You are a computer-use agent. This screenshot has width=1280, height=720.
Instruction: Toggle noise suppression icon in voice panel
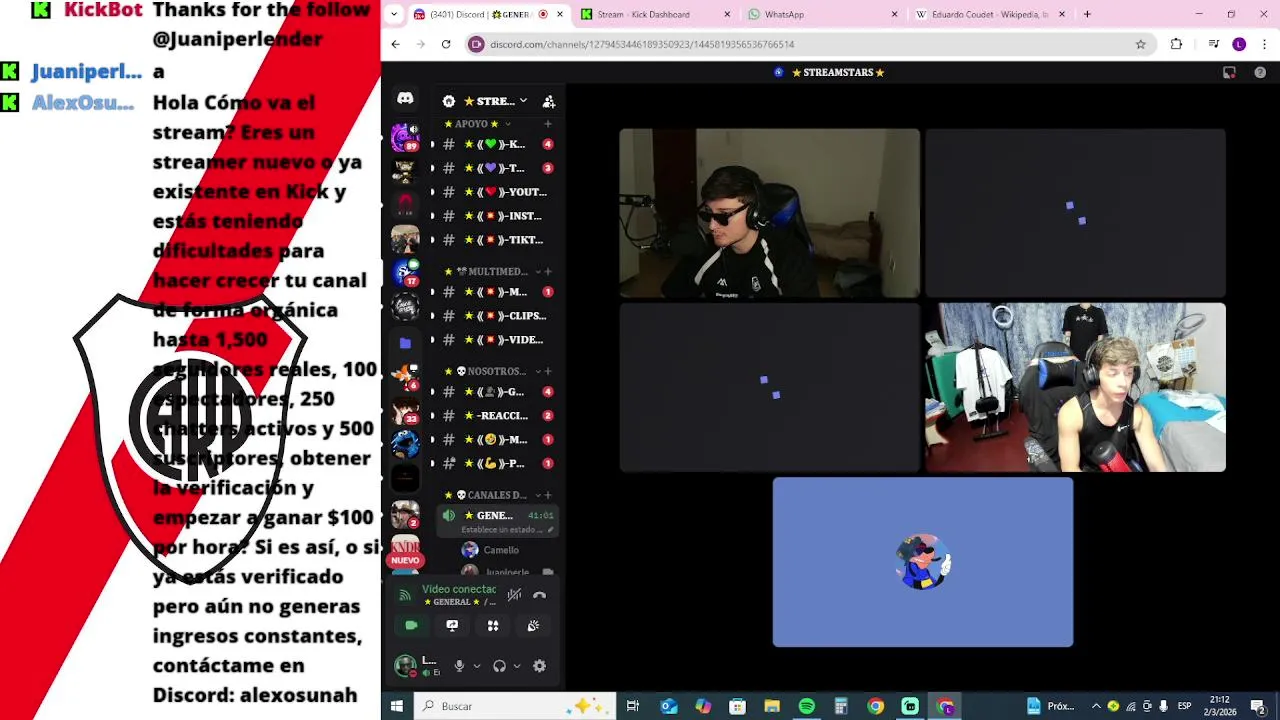514,595
